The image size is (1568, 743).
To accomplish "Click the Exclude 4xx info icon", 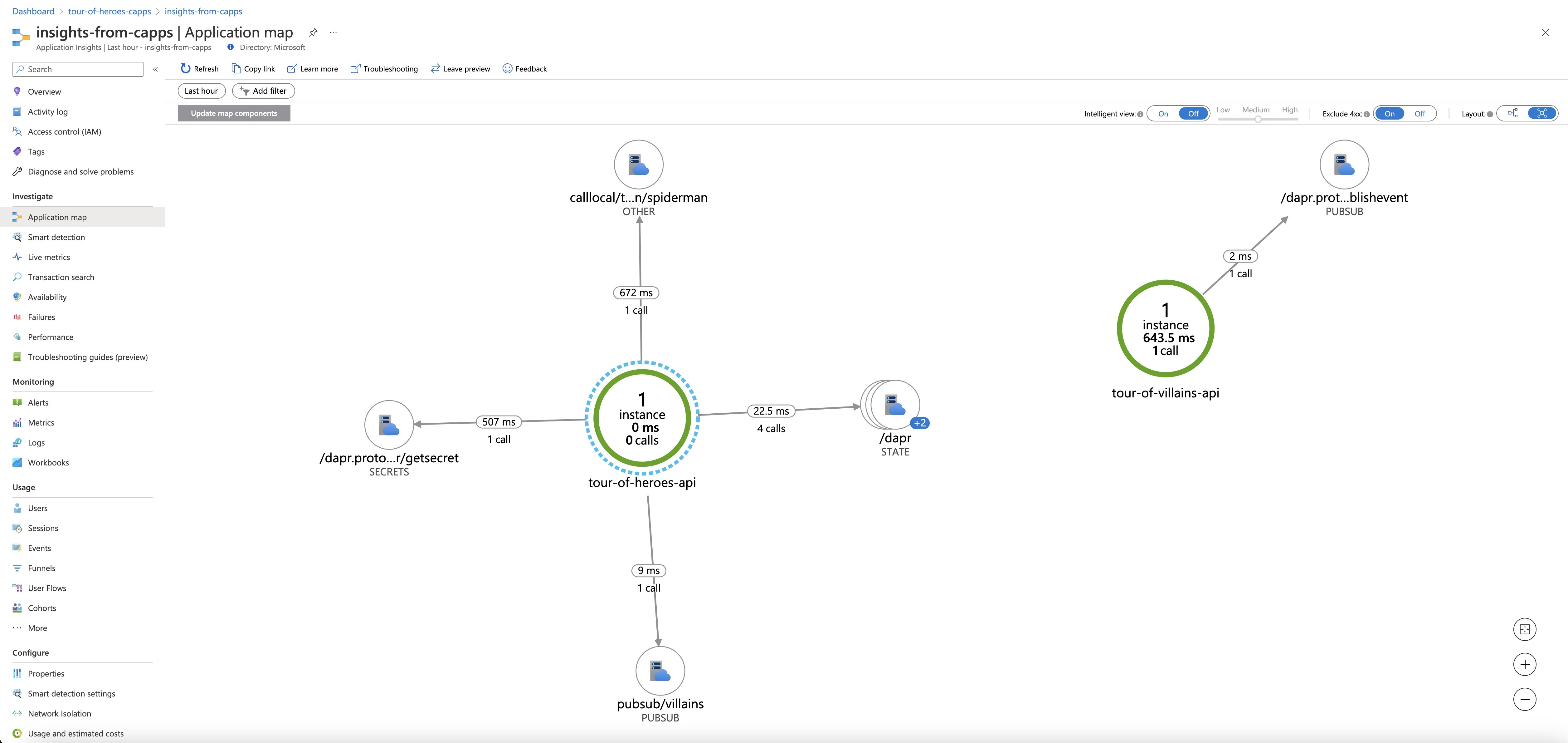I will click(x=1366, y=114).
